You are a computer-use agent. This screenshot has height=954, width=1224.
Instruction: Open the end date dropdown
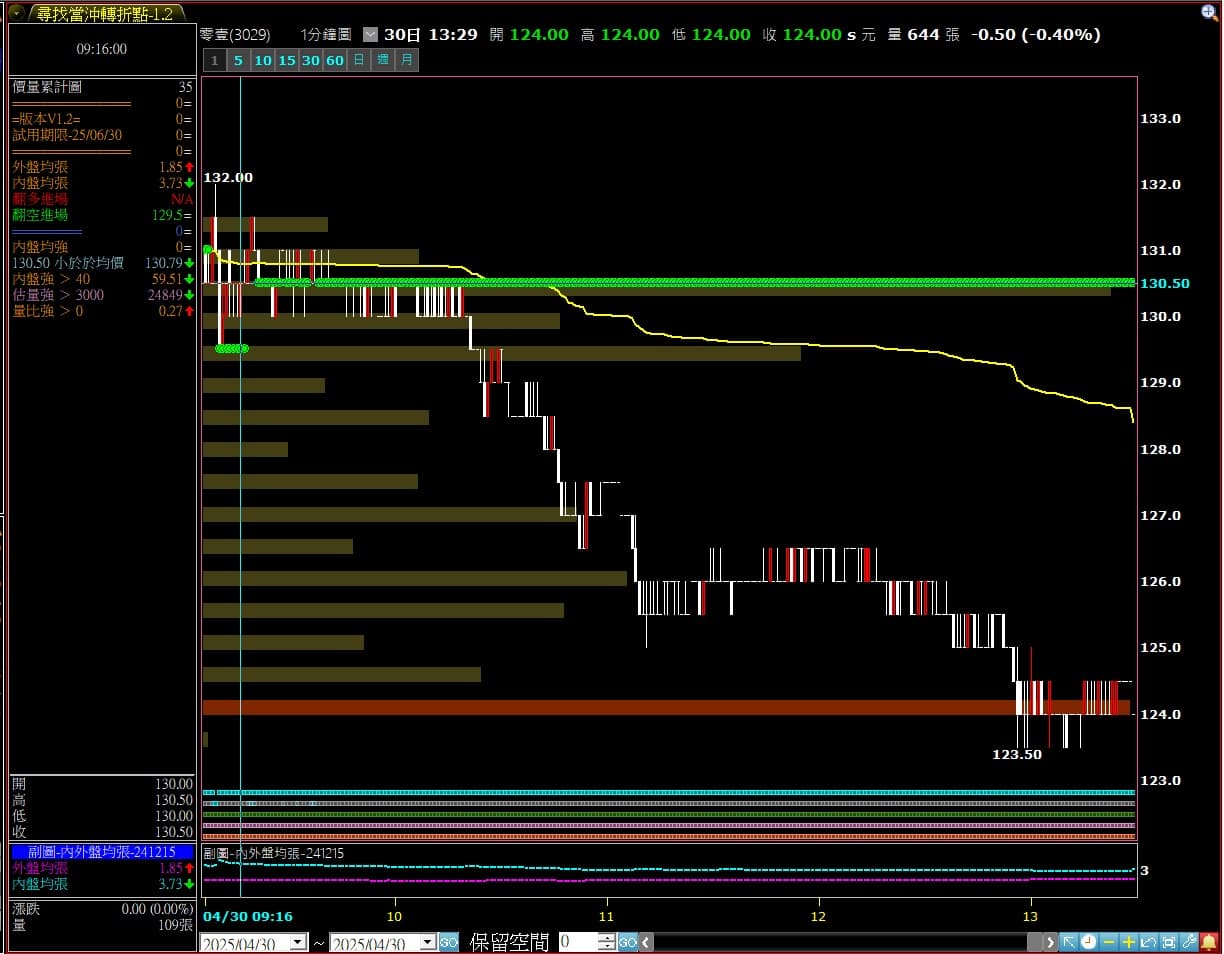coord(427,942)
